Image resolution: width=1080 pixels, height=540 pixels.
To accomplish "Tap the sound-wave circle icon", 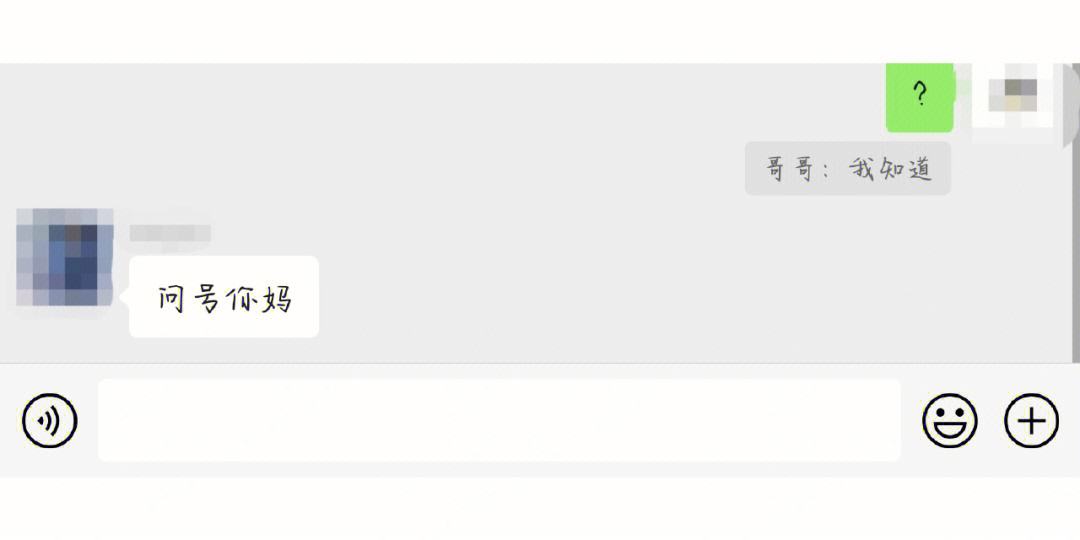I will (50, 420).
